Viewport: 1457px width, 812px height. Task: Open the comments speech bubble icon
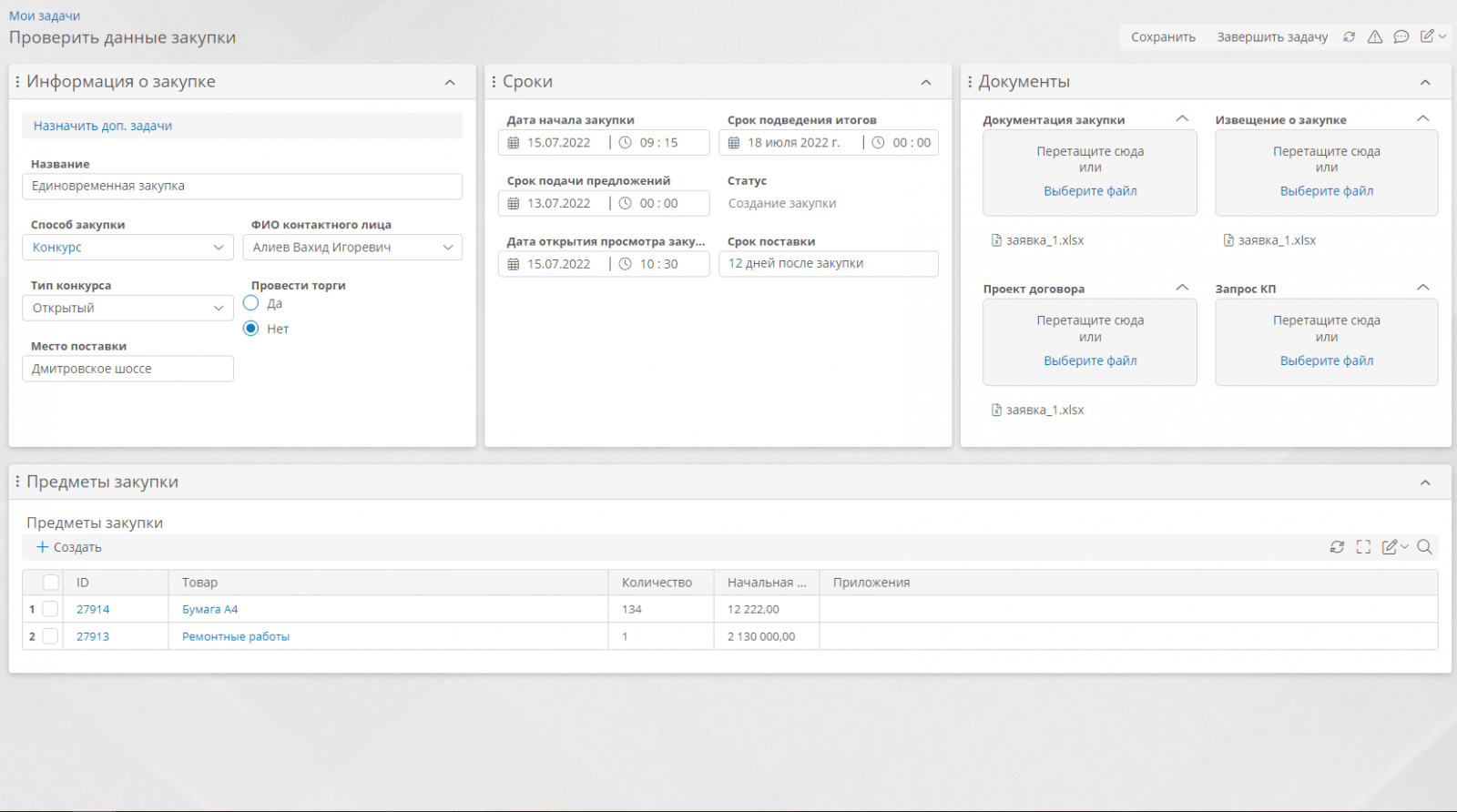click(1401, 37)
